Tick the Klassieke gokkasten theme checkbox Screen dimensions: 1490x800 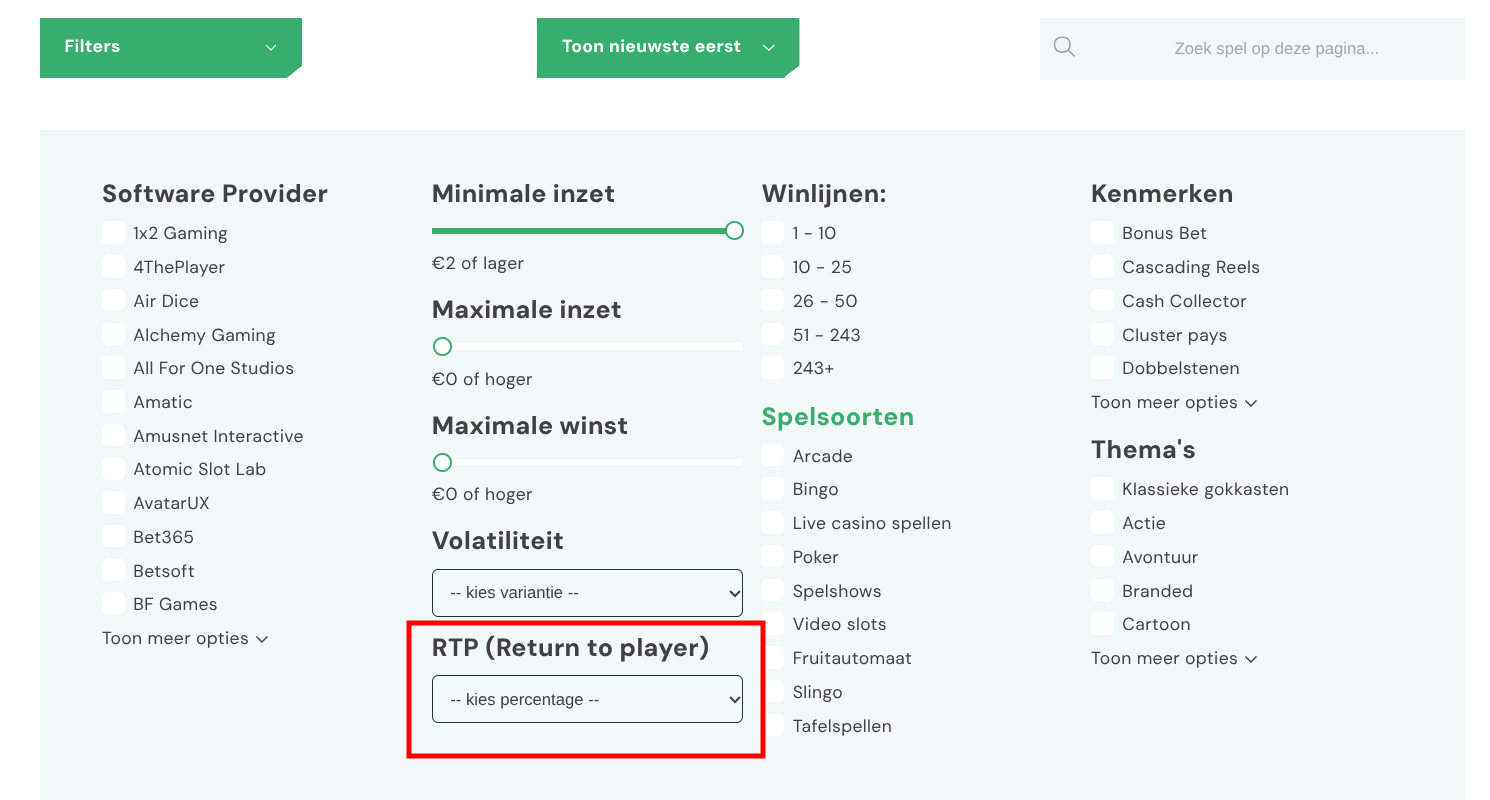(x=1102, y=489)
